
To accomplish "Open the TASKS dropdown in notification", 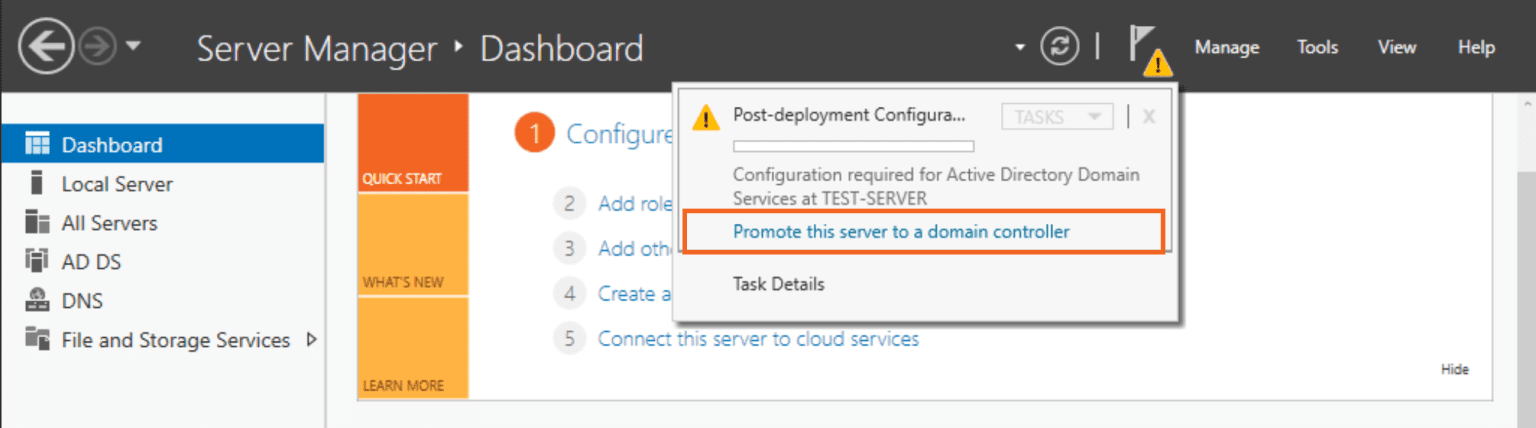I will pyautogui.click(x=1057, y=117).
